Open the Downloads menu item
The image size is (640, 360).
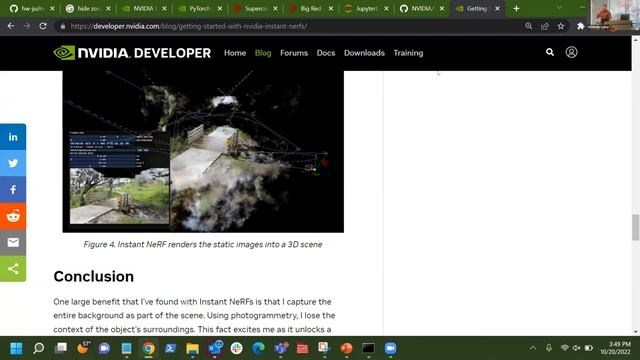click(364, 53)
